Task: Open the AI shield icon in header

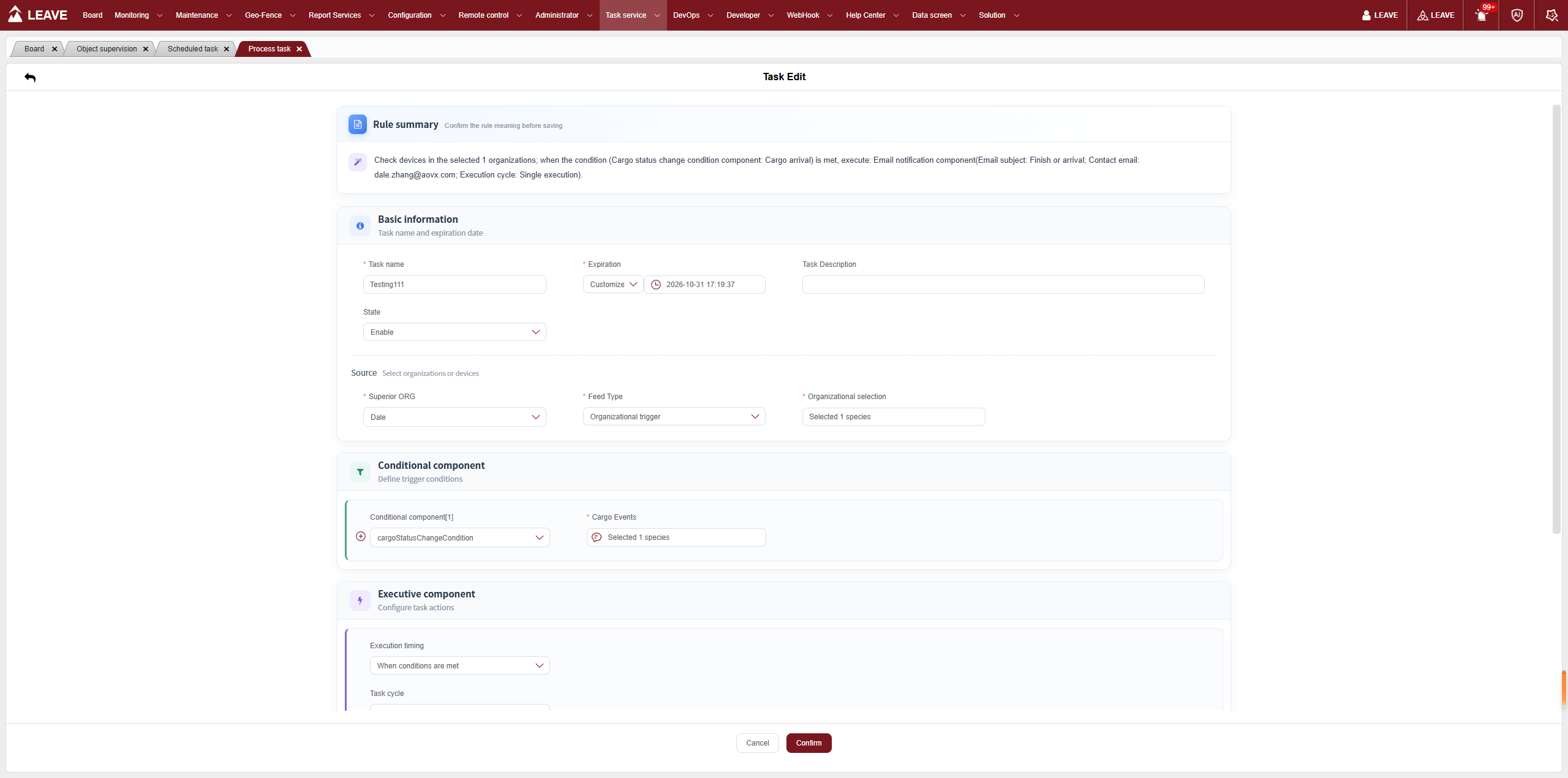Action: coord(1517,15)
